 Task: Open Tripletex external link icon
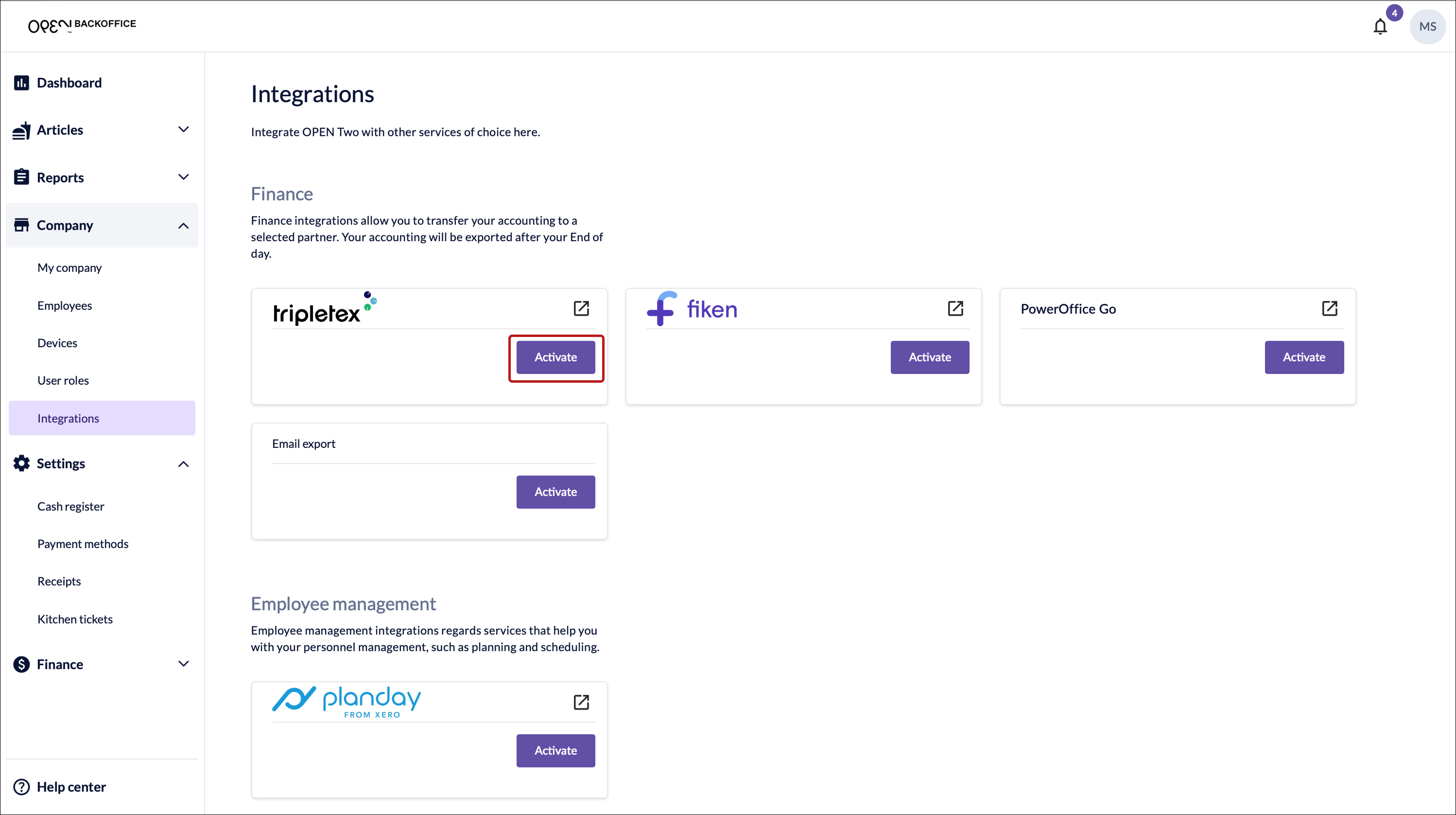581,308
